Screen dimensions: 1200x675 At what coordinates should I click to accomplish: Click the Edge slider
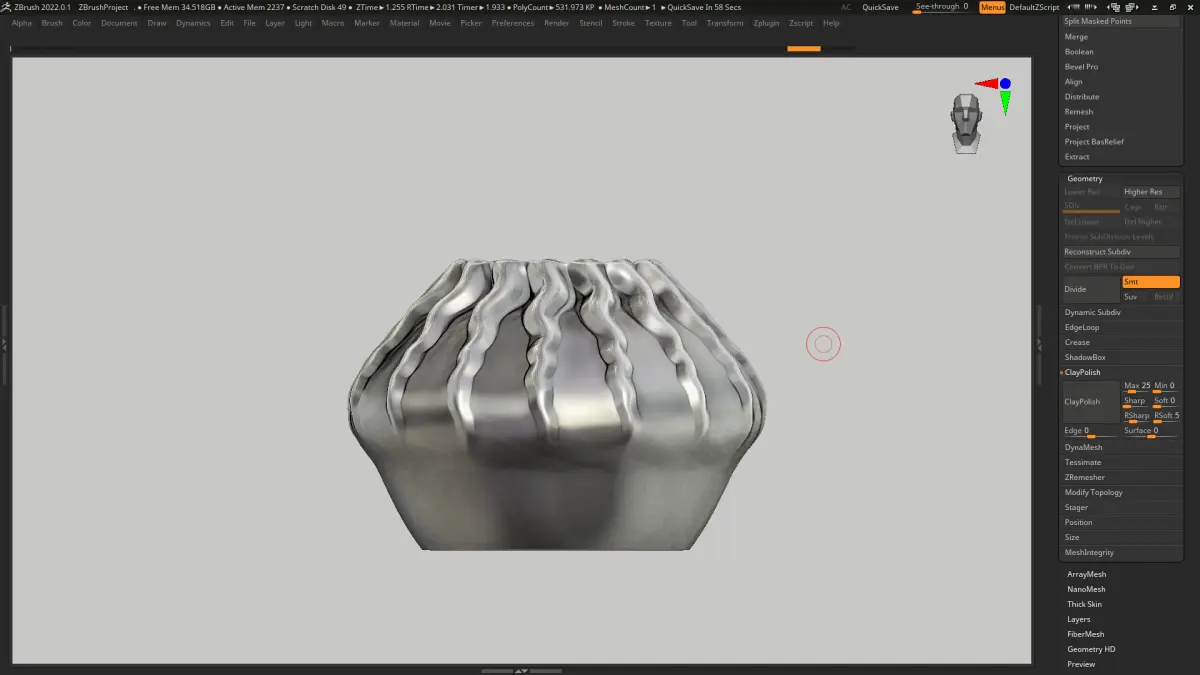tap(1091, 432)
